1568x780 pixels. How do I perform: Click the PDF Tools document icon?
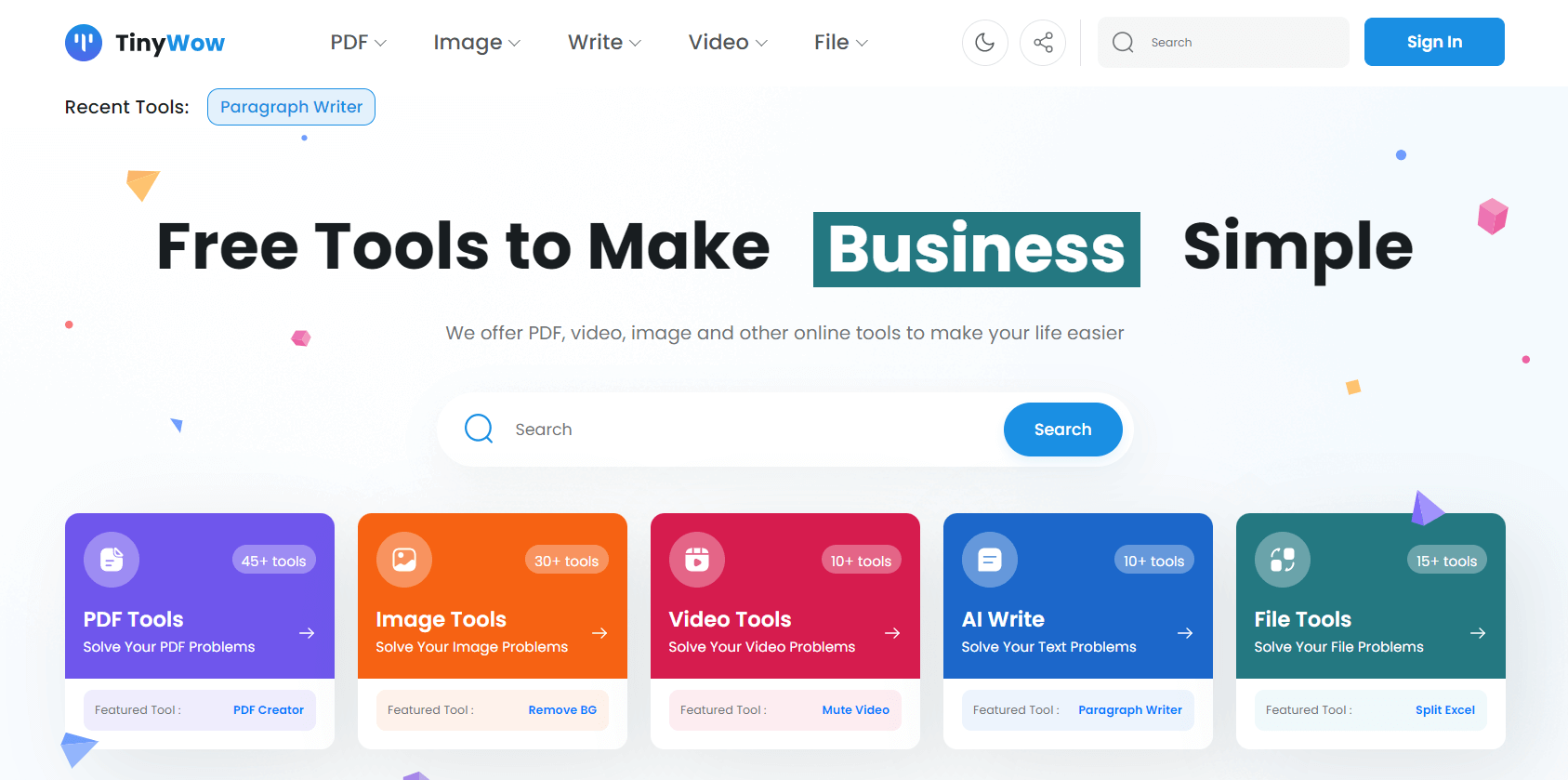pyautogui.click(x=112, y=560)
